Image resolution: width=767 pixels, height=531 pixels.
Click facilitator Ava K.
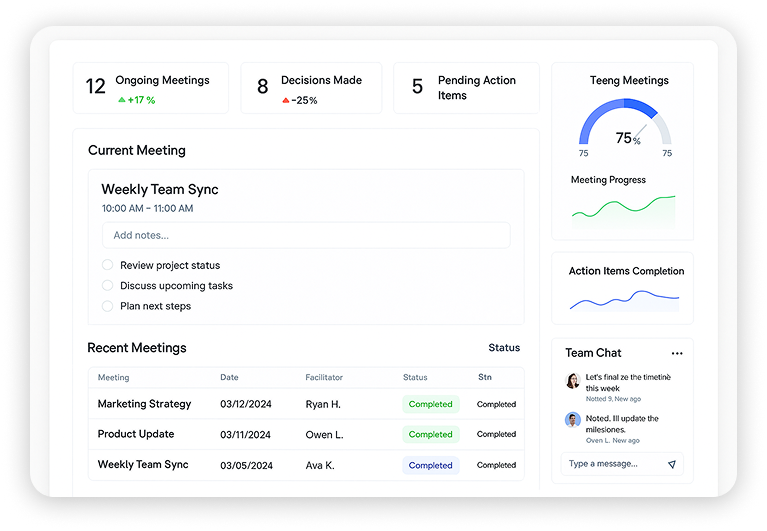click(x=320, y=465)
